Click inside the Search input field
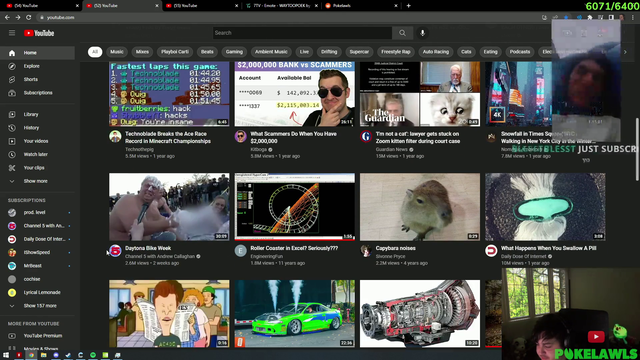 pos(302,33)
